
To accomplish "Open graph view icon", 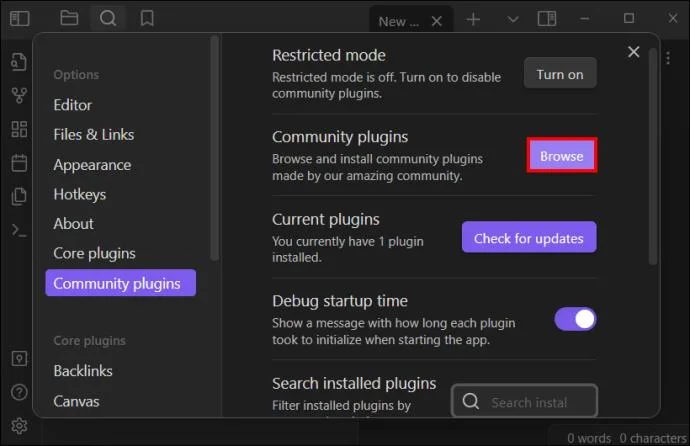I will 19,95.
